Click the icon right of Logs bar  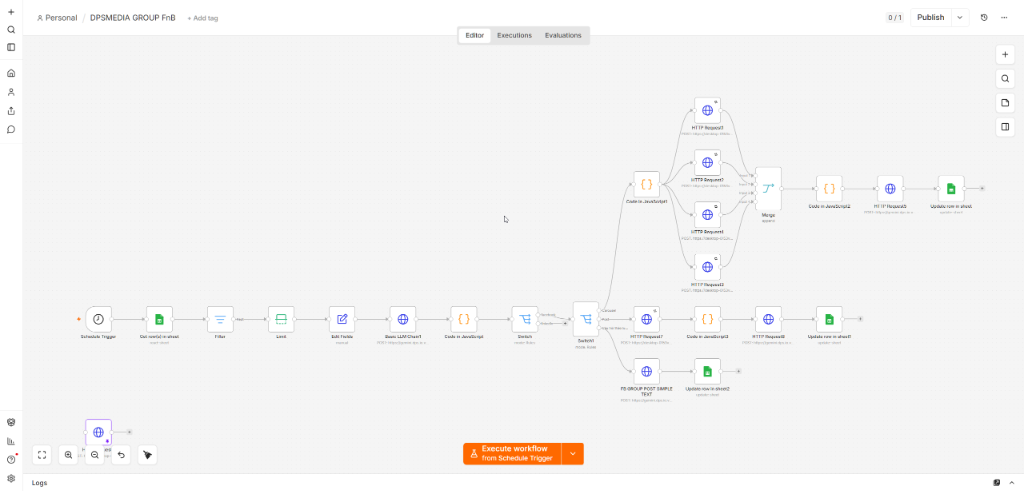(997, 483)
